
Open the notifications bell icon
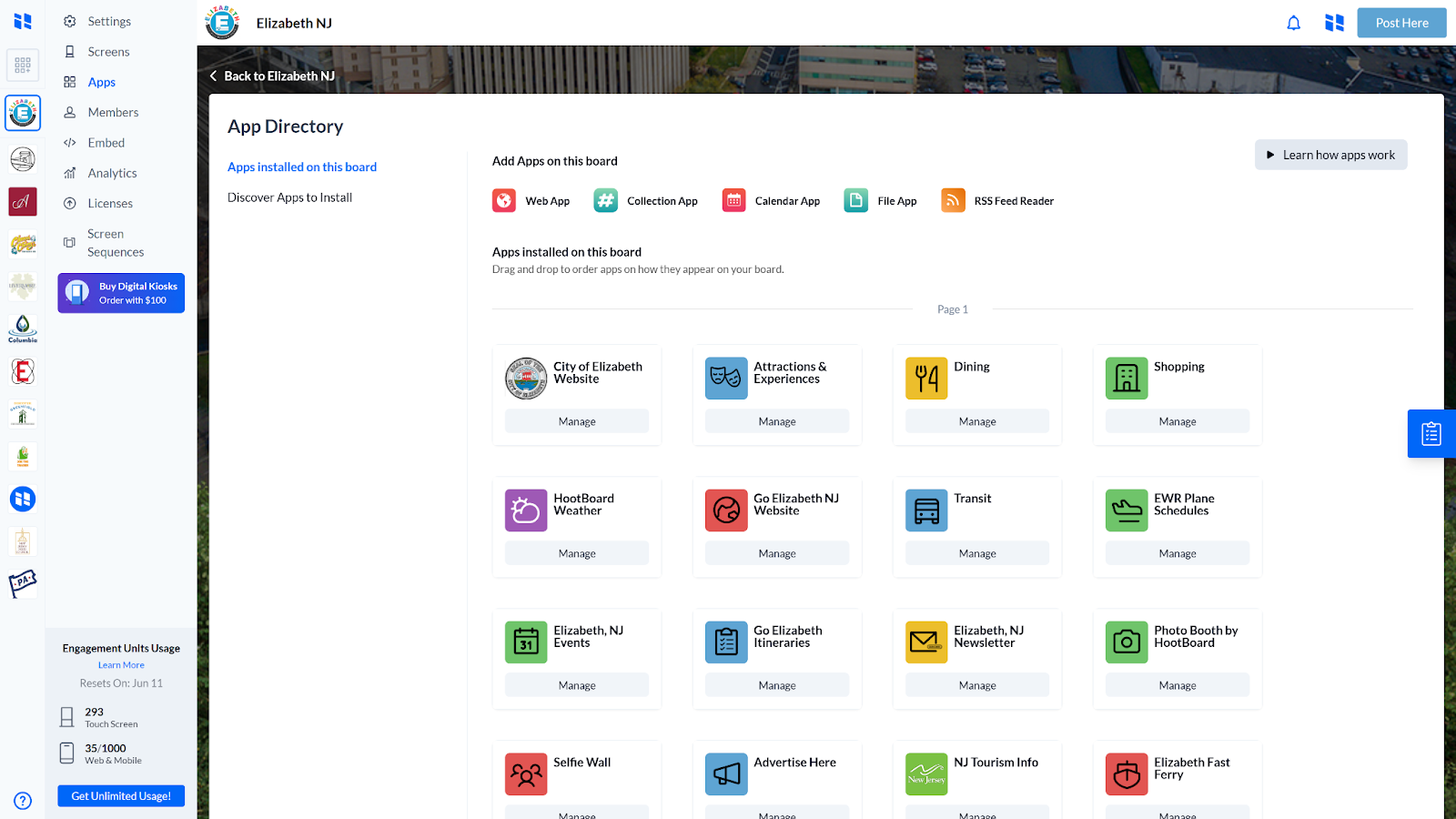coord(1293,23)
